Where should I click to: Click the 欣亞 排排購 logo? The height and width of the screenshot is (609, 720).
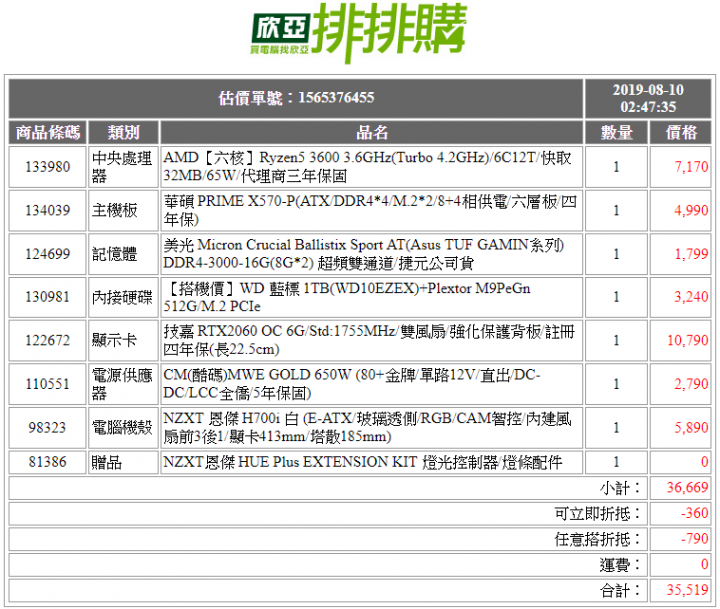[359, 32]
